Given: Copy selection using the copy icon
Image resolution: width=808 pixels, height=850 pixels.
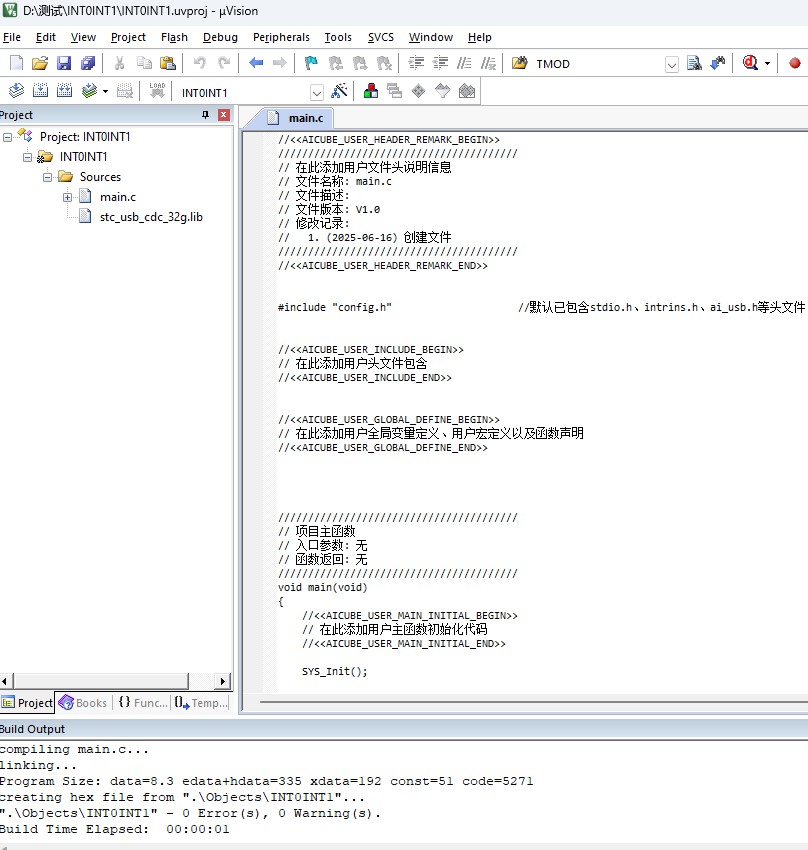Looking at the screenshot, I should click(x=144, y=63).
